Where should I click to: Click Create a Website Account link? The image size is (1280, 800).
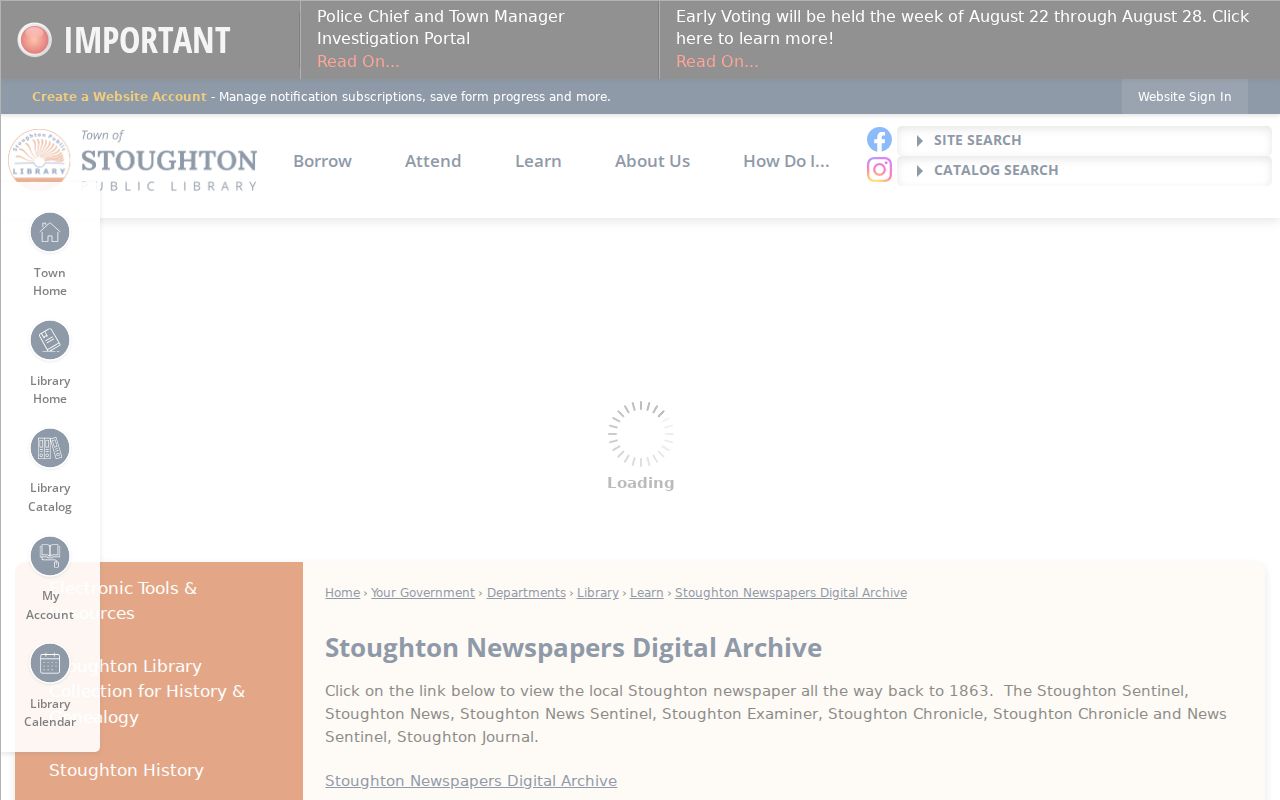pos(119,97)
